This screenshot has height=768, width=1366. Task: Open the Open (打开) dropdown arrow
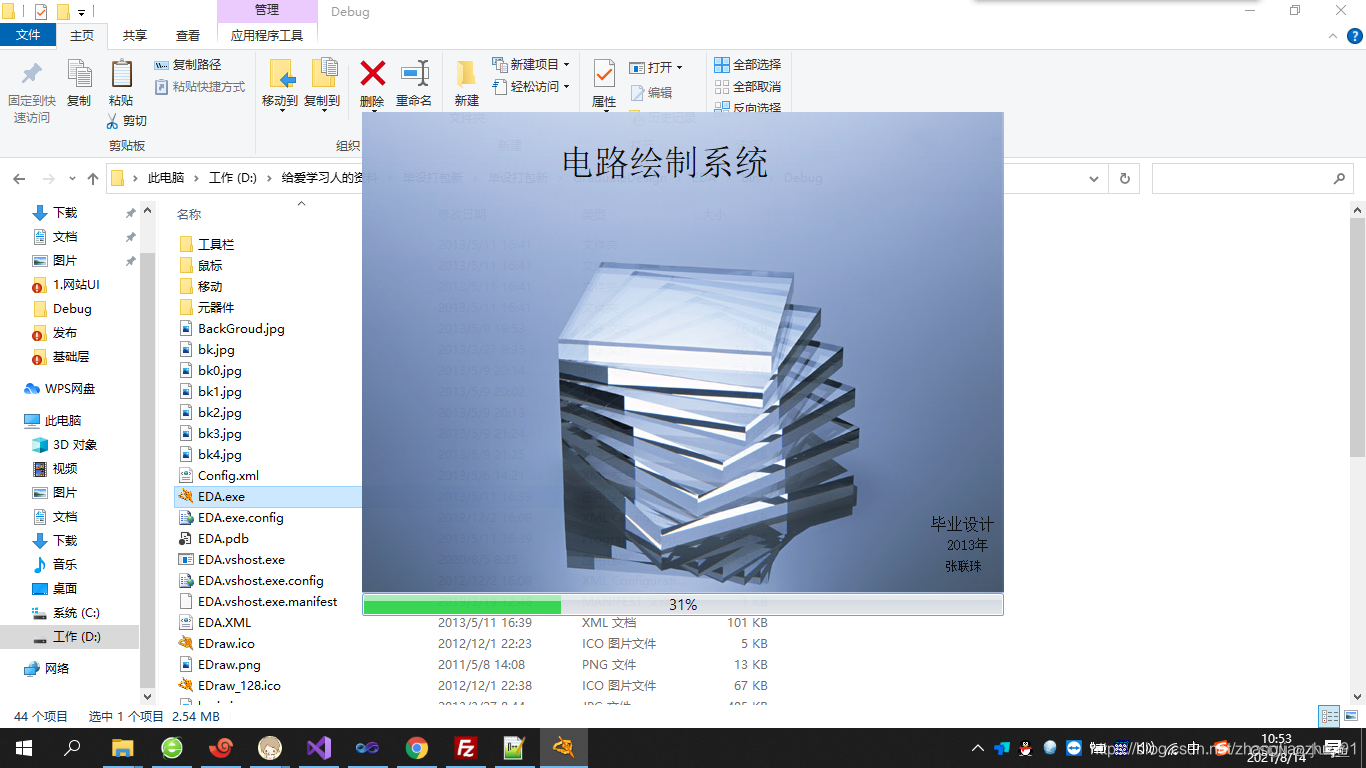pyautogui.click(x=679, y=68)
